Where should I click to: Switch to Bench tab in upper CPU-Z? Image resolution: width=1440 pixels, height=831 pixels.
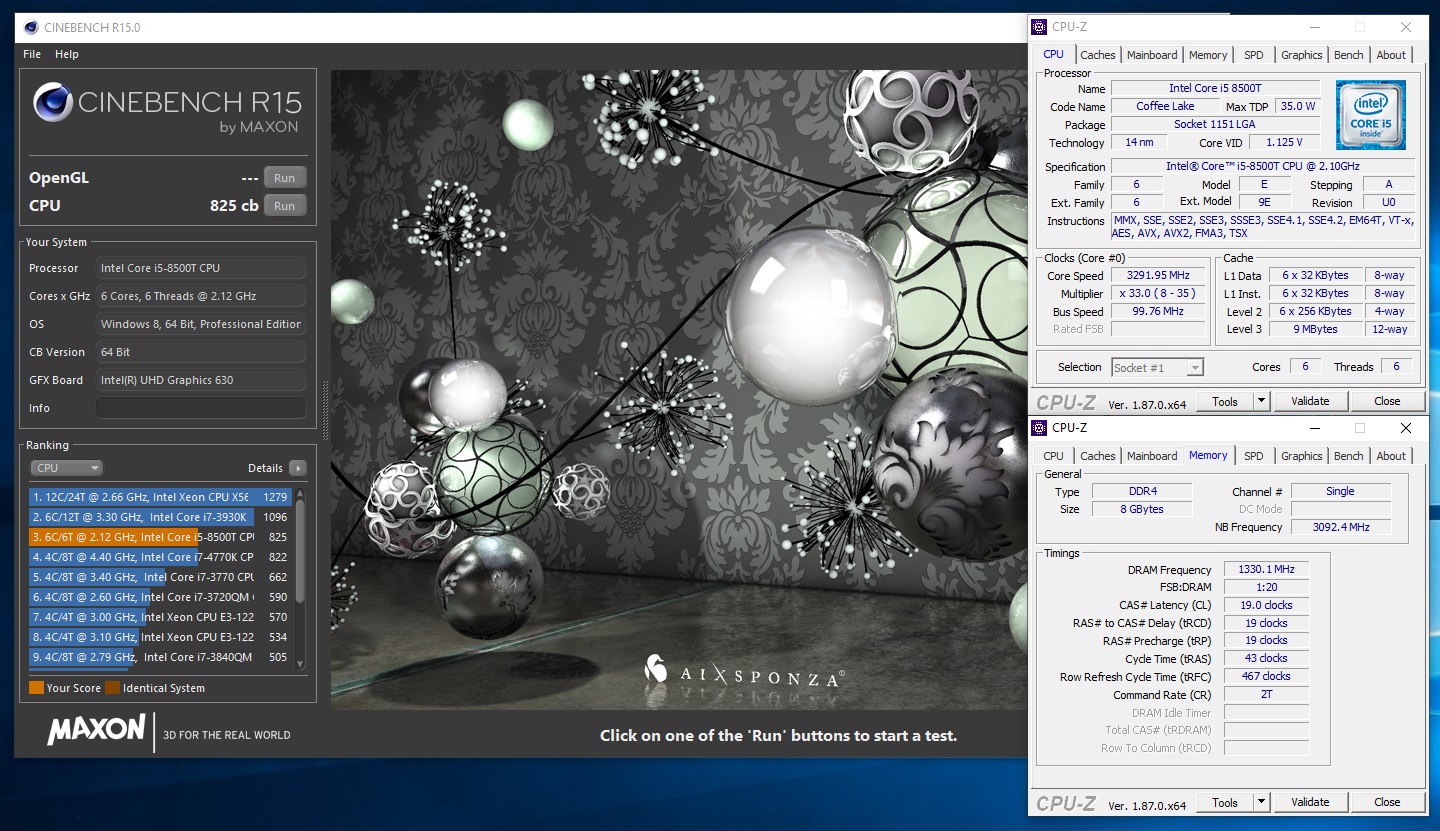[1348, 55]
